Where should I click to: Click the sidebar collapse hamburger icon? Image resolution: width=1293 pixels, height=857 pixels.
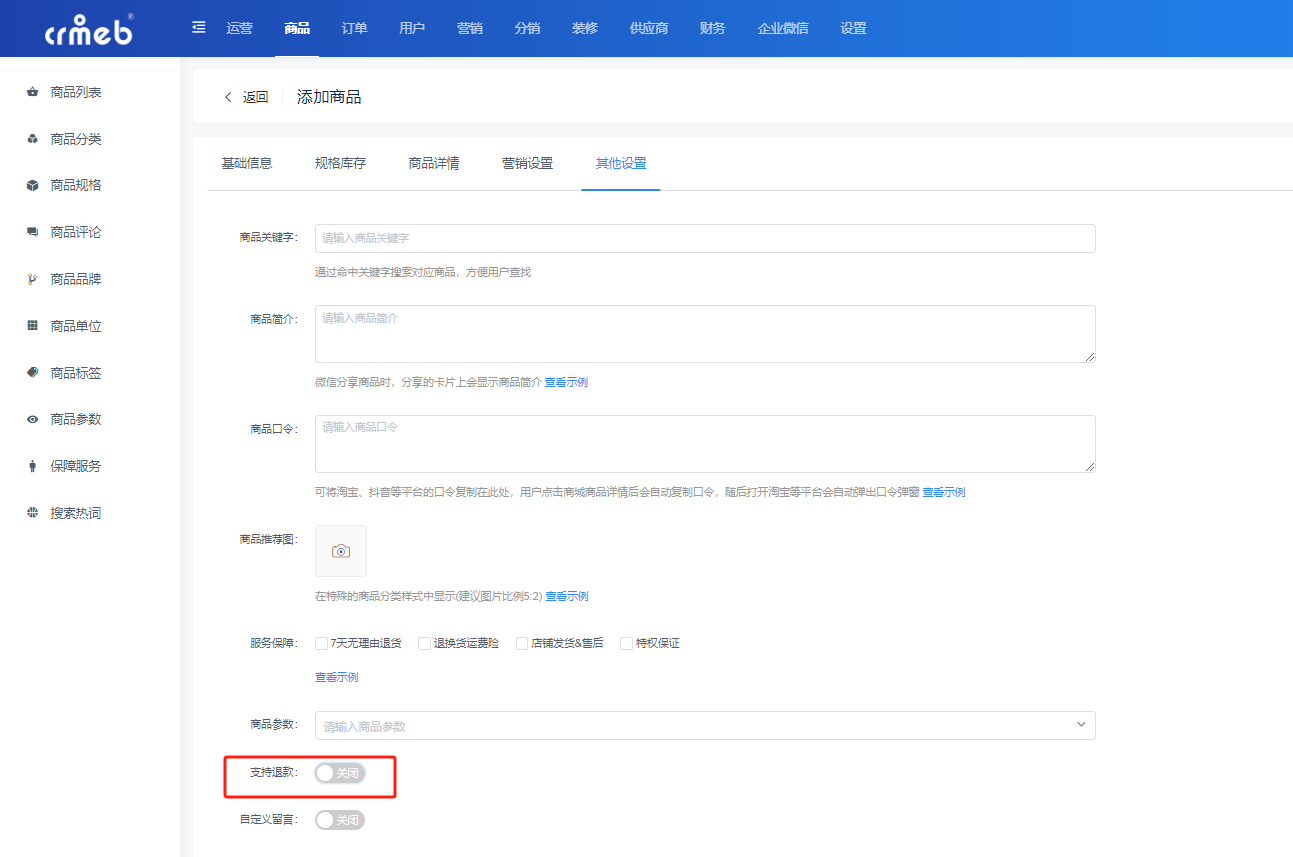coord(199,27)
